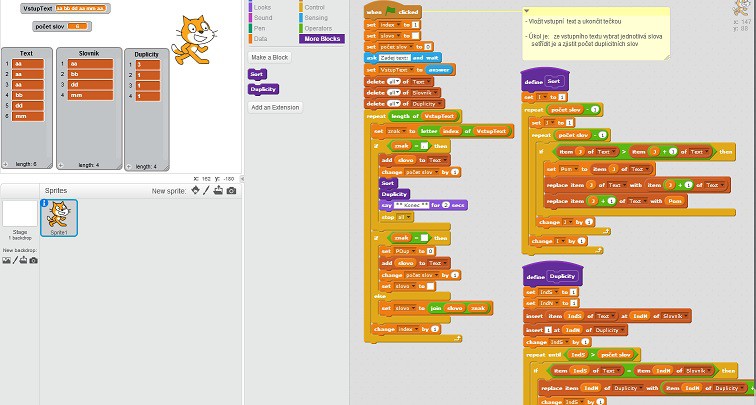Open the Data block category
This screenshot has height=405, width=756.
(x=262, y=38)
